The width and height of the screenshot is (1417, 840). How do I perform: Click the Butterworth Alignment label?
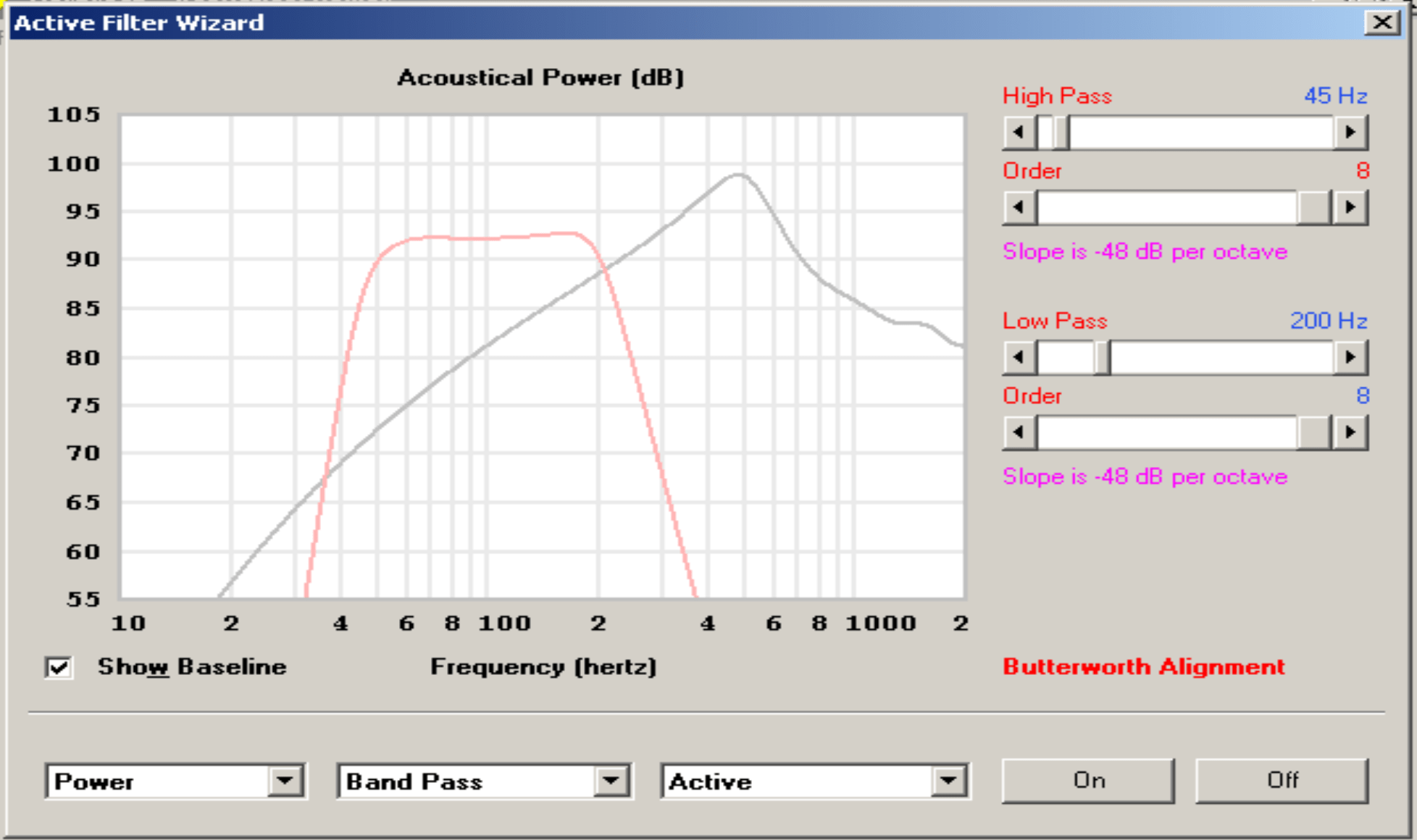[1144, 666]
